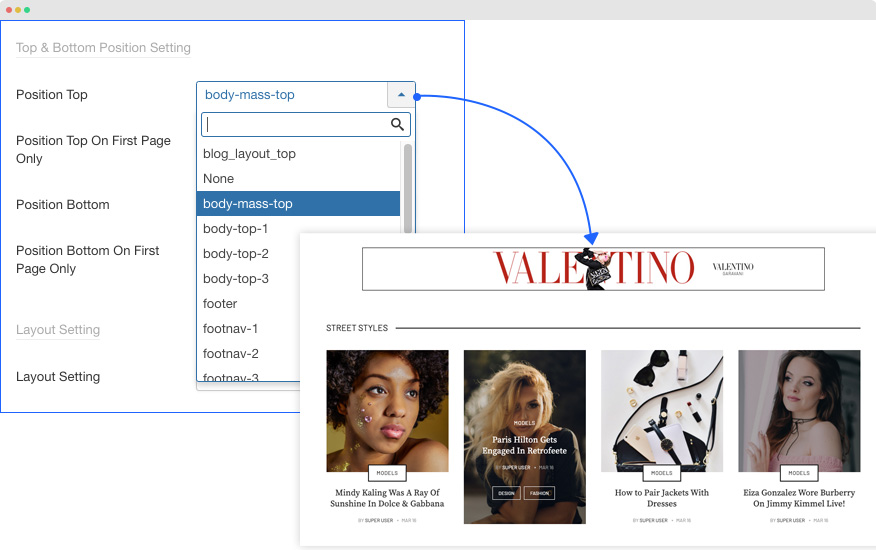Click Top & Bottom Position Setting heading
The height and width of the screenshot is (550, 876).
pyautogui.click(x=103, y=48)
